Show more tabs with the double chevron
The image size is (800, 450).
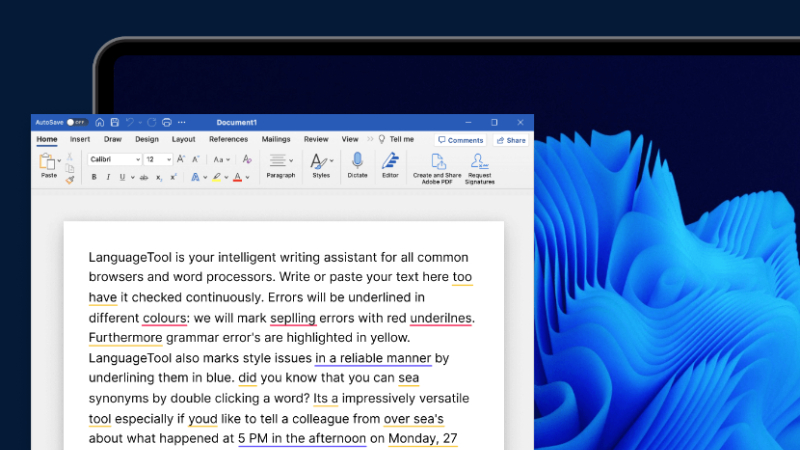370,139
